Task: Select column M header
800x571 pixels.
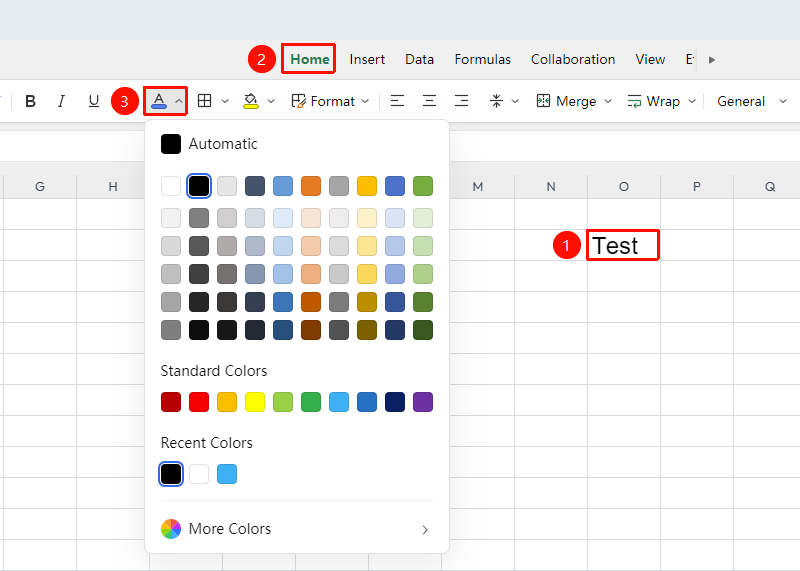Action: [x=478, y=187]
